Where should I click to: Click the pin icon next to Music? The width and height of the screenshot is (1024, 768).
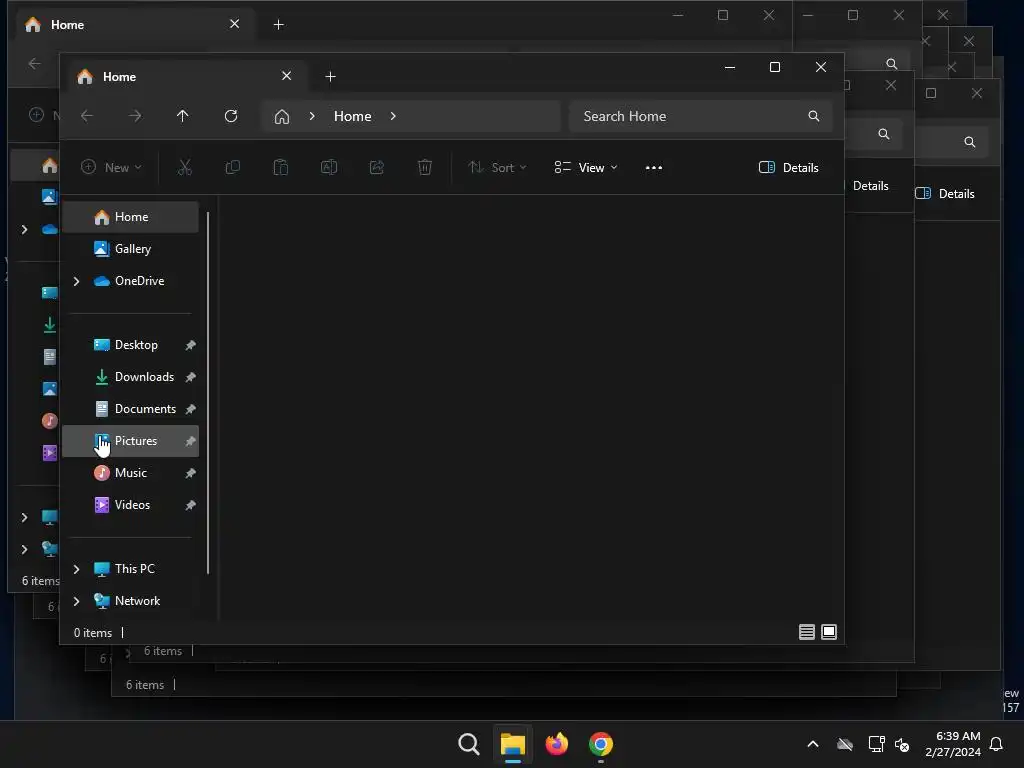tap(190, 473)
